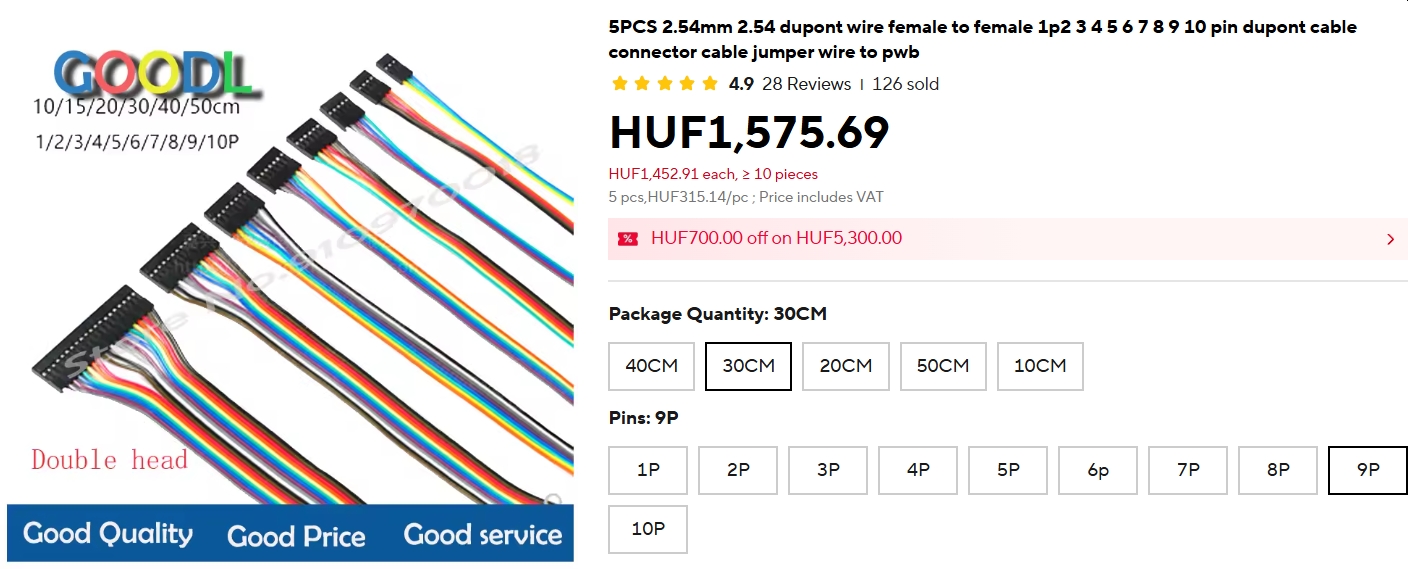Choose the 20CM cable length
The width and height of the screenshot is (1408, 569).
[846, 366]
